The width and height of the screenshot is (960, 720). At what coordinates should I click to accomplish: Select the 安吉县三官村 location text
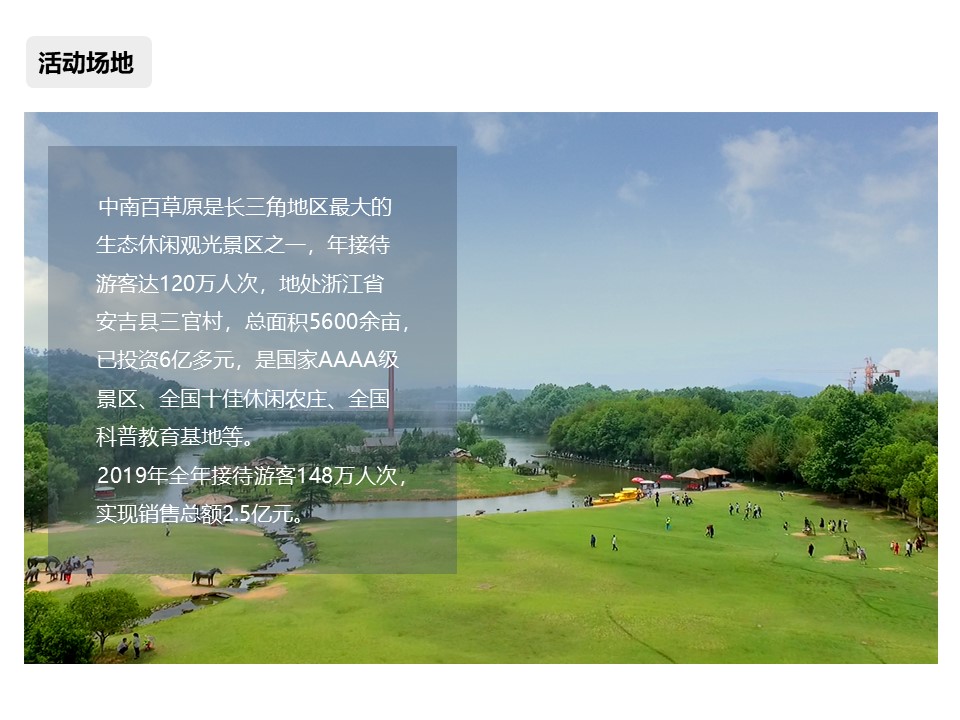pos(160,318)
